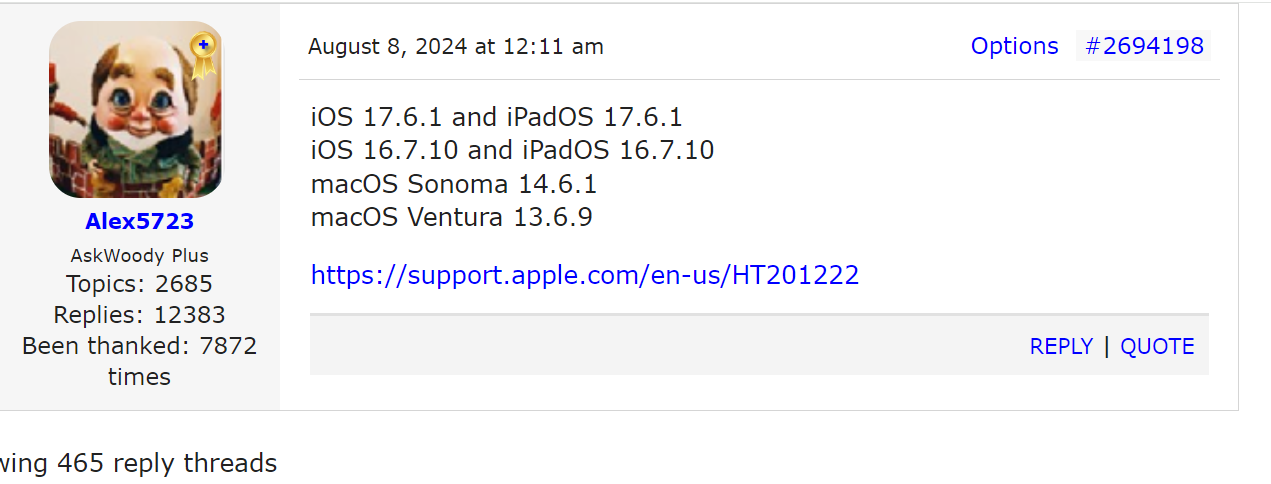The image size is (1271, 484).
Task: Click the gold ribbon badge on the avatar
Action: coord(203,54)
